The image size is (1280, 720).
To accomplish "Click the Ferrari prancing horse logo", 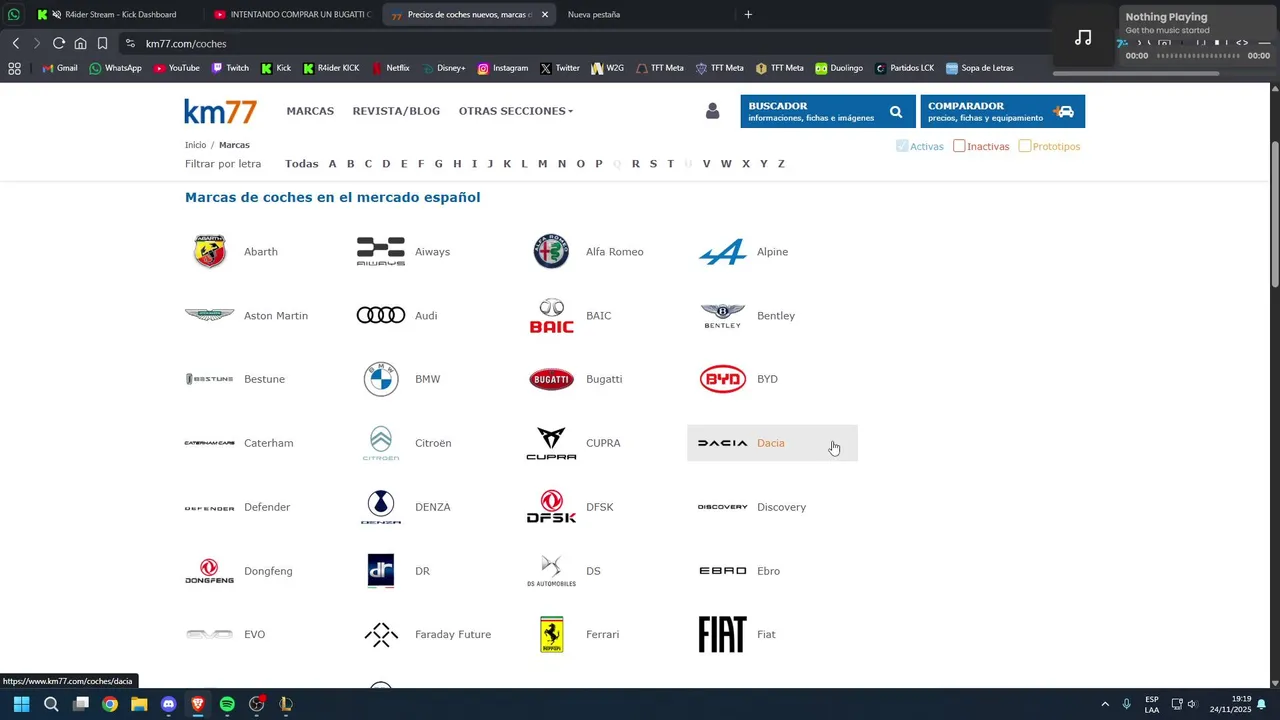I will [x=551, y=634].
